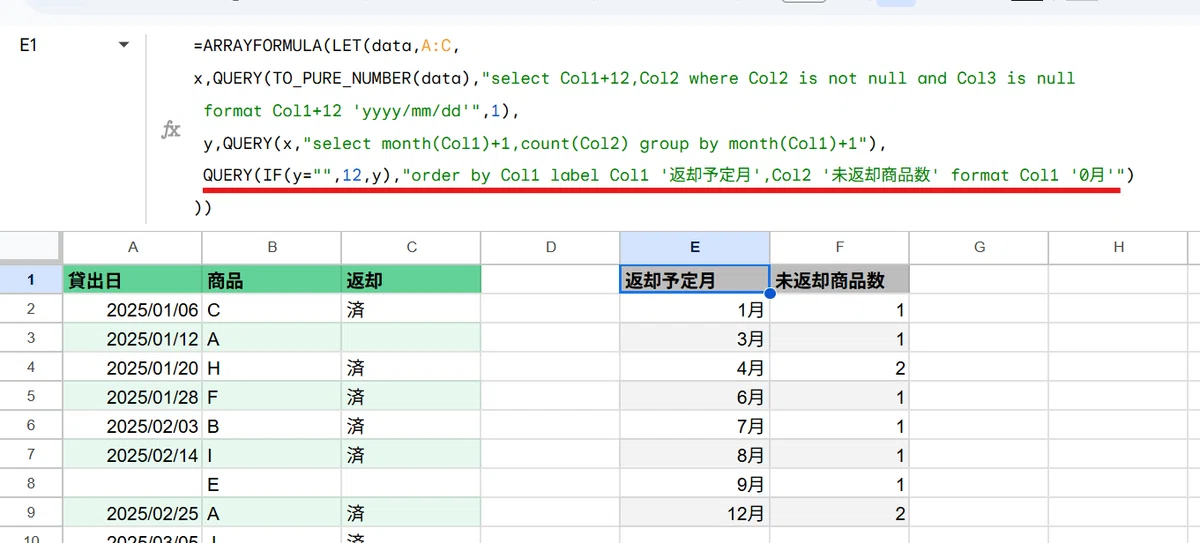Click the fx function icon

[171, 129]
